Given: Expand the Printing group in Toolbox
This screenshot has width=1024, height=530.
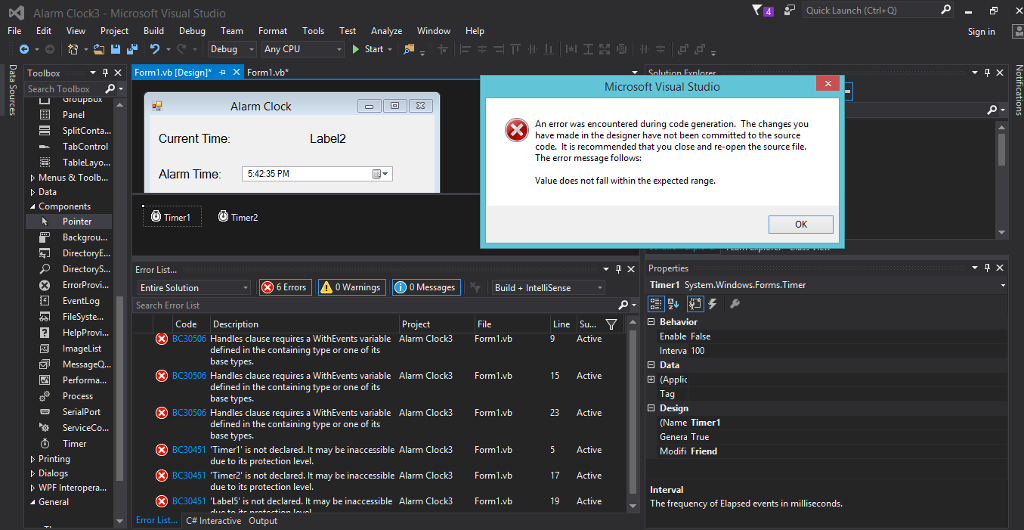Looking at the screenshot, I should 33,459.
